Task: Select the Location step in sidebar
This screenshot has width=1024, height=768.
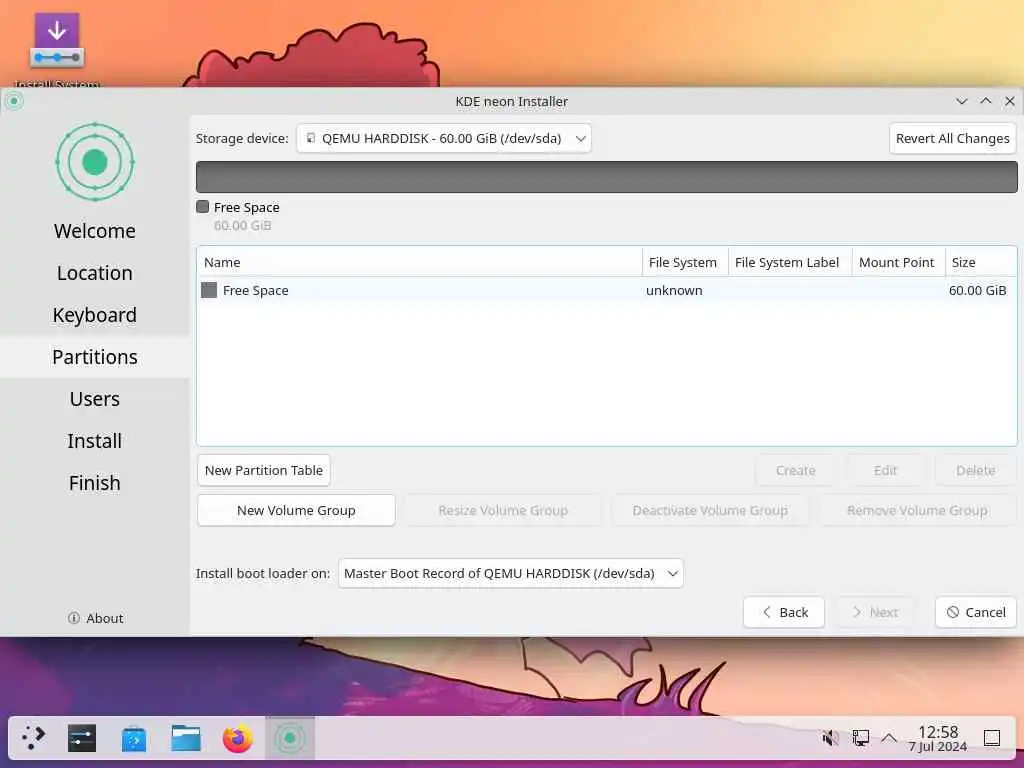Action: tap(95, 273)
